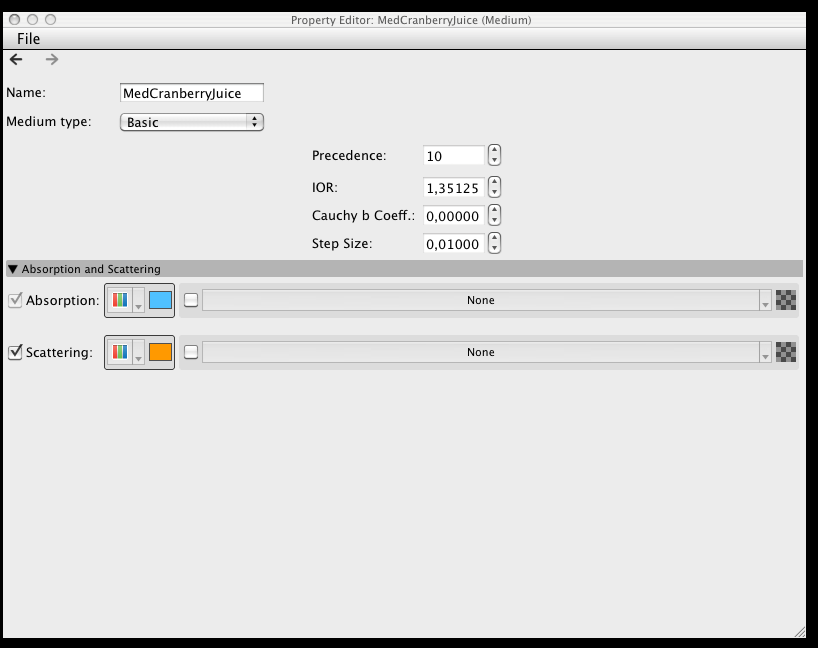Enable the Absorption texture checkbox

(x=192, y=300)
